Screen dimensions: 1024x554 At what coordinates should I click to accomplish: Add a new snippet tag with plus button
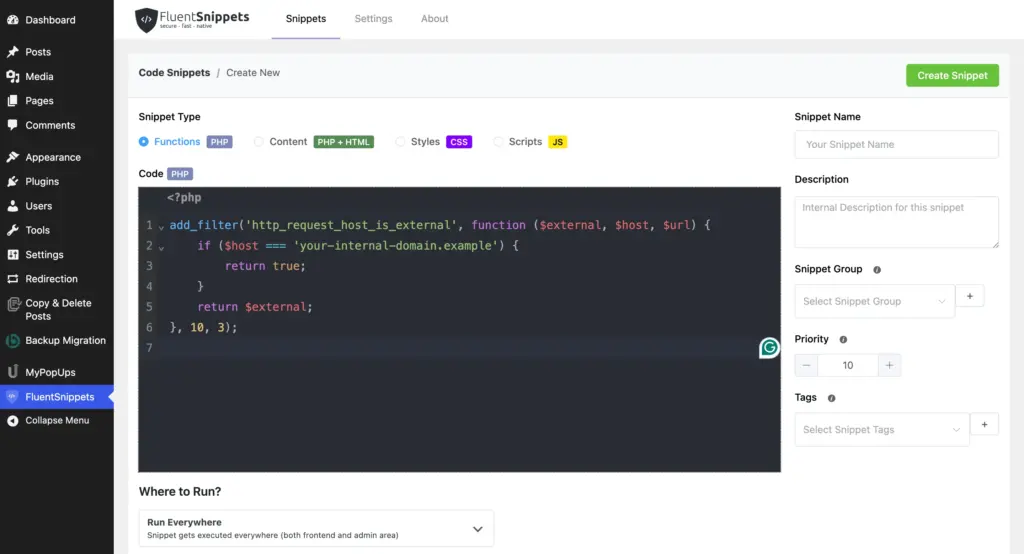click(984, 425)
